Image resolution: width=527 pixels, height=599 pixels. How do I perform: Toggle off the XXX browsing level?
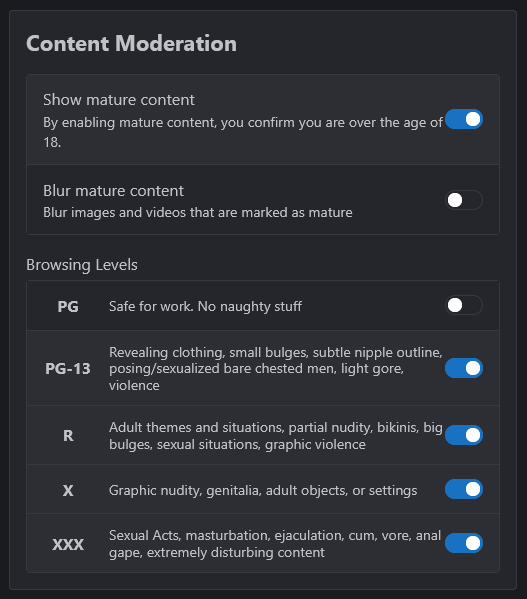(464, 543)
